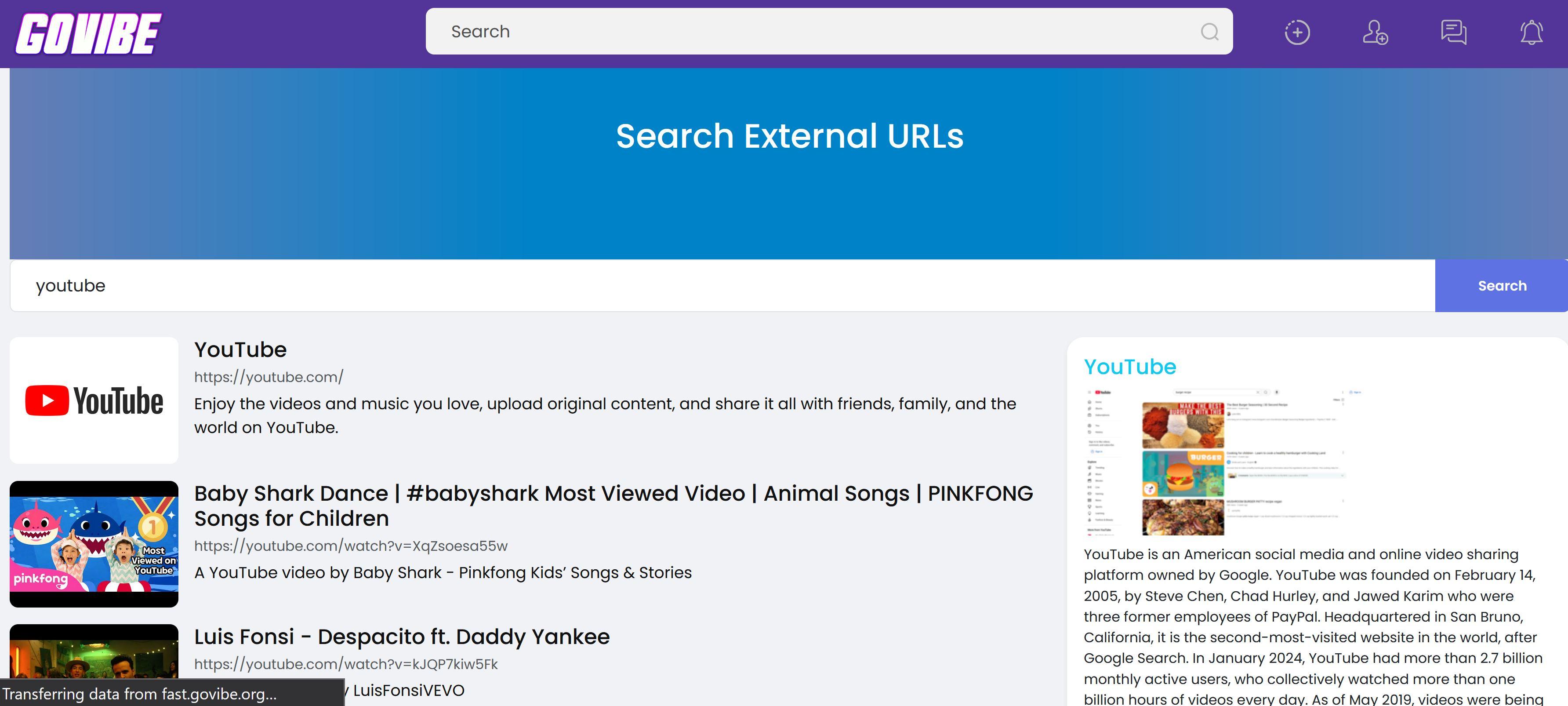This screenshot has width=1568, height=706.
Task: Open the Baby Shark Dance result title
Action: (x=613, y=506)
